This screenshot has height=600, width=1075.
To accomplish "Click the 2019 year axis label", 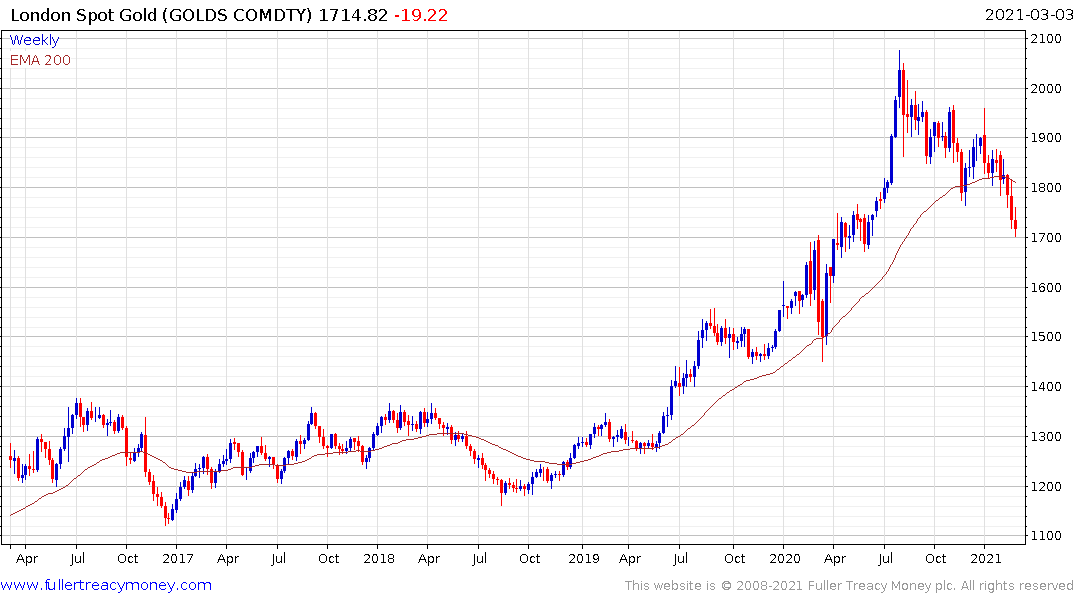I will click(x=583, y=558).
